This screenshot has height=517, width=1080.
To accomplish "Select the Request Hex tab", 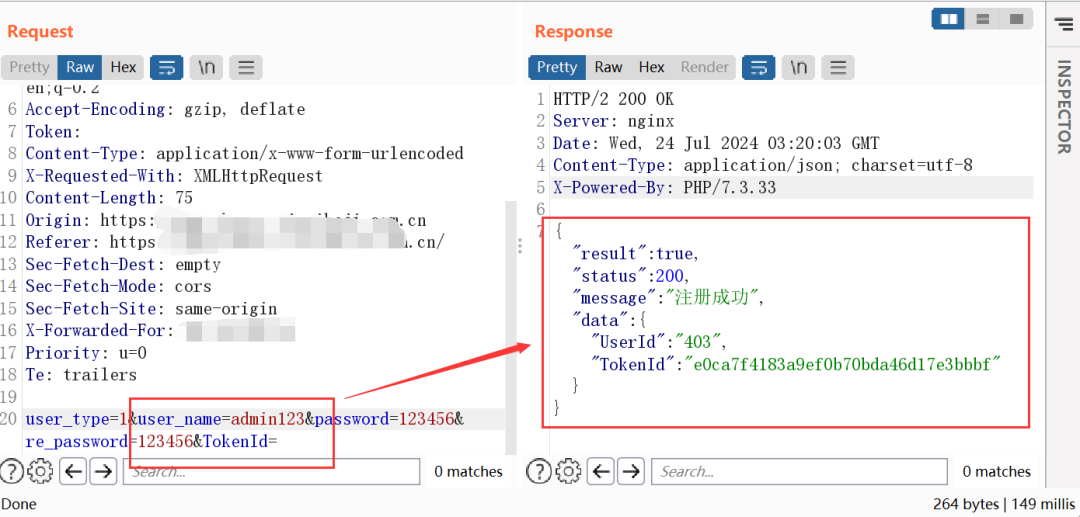I will tap(123, 67).
